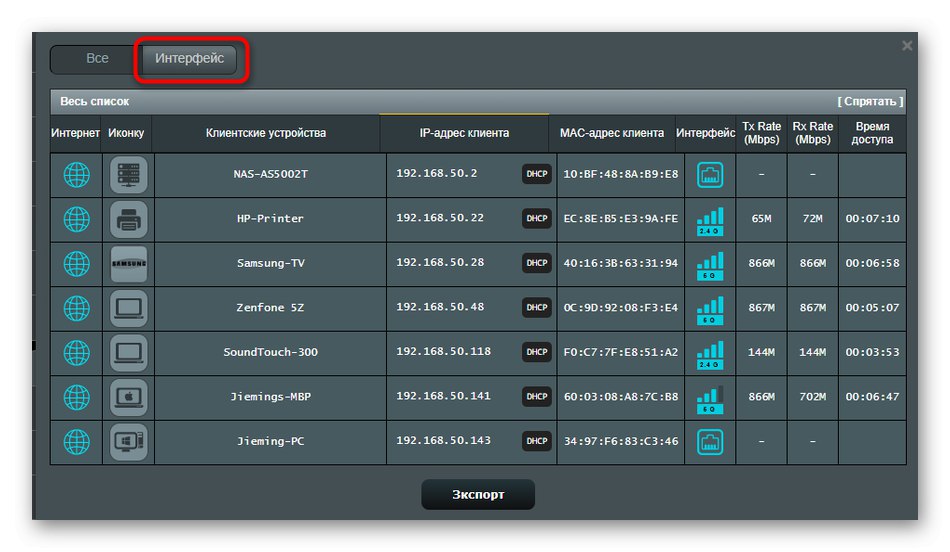Click the 5G Wi-Fi signal icon for Samsung-TV

pyautogui.click(x=710, y=266)
